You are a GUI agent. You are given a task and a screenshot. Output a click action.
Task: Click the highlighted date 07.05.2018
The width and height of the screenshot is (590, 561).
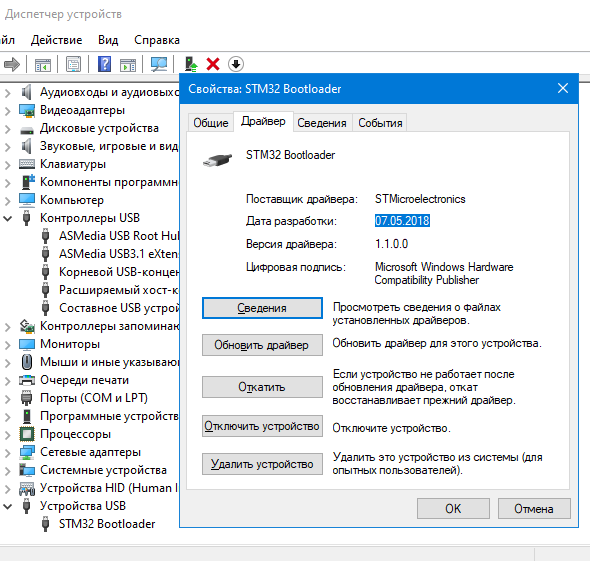(402, 220)
